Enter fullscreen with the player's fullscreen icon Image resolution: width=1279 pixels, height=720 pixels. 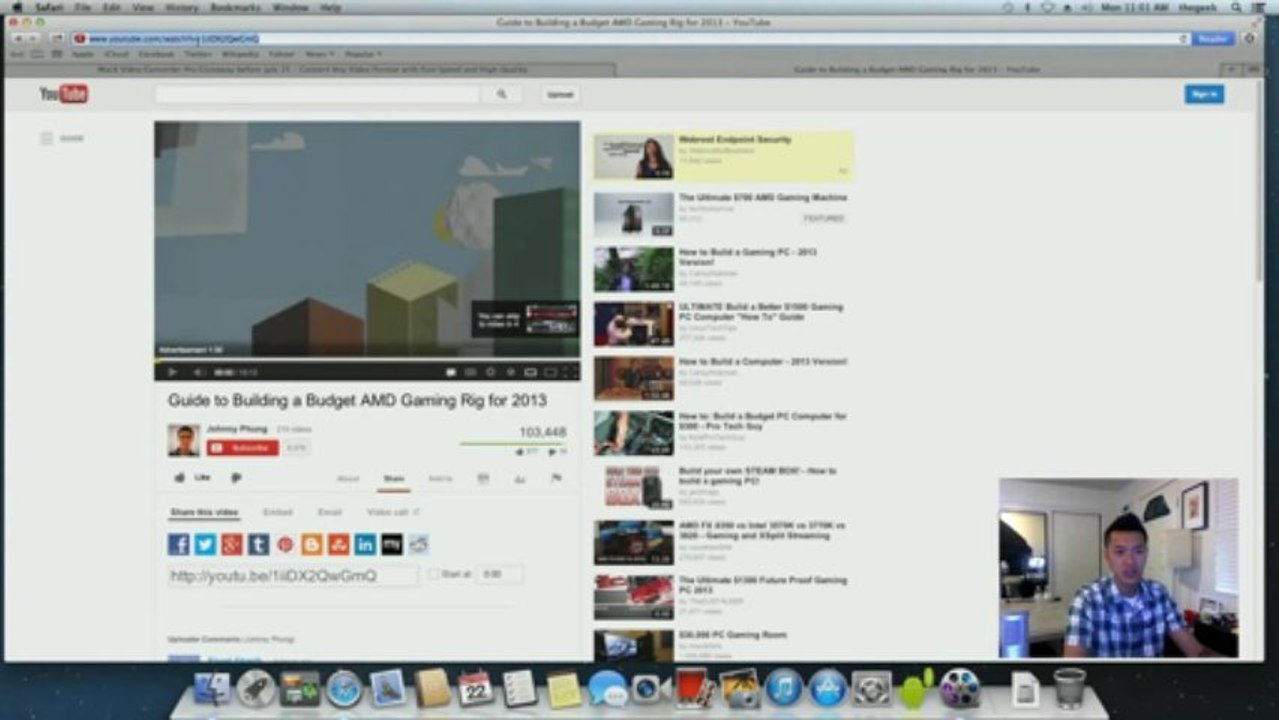pyautogui.click(x=570, y=372)
